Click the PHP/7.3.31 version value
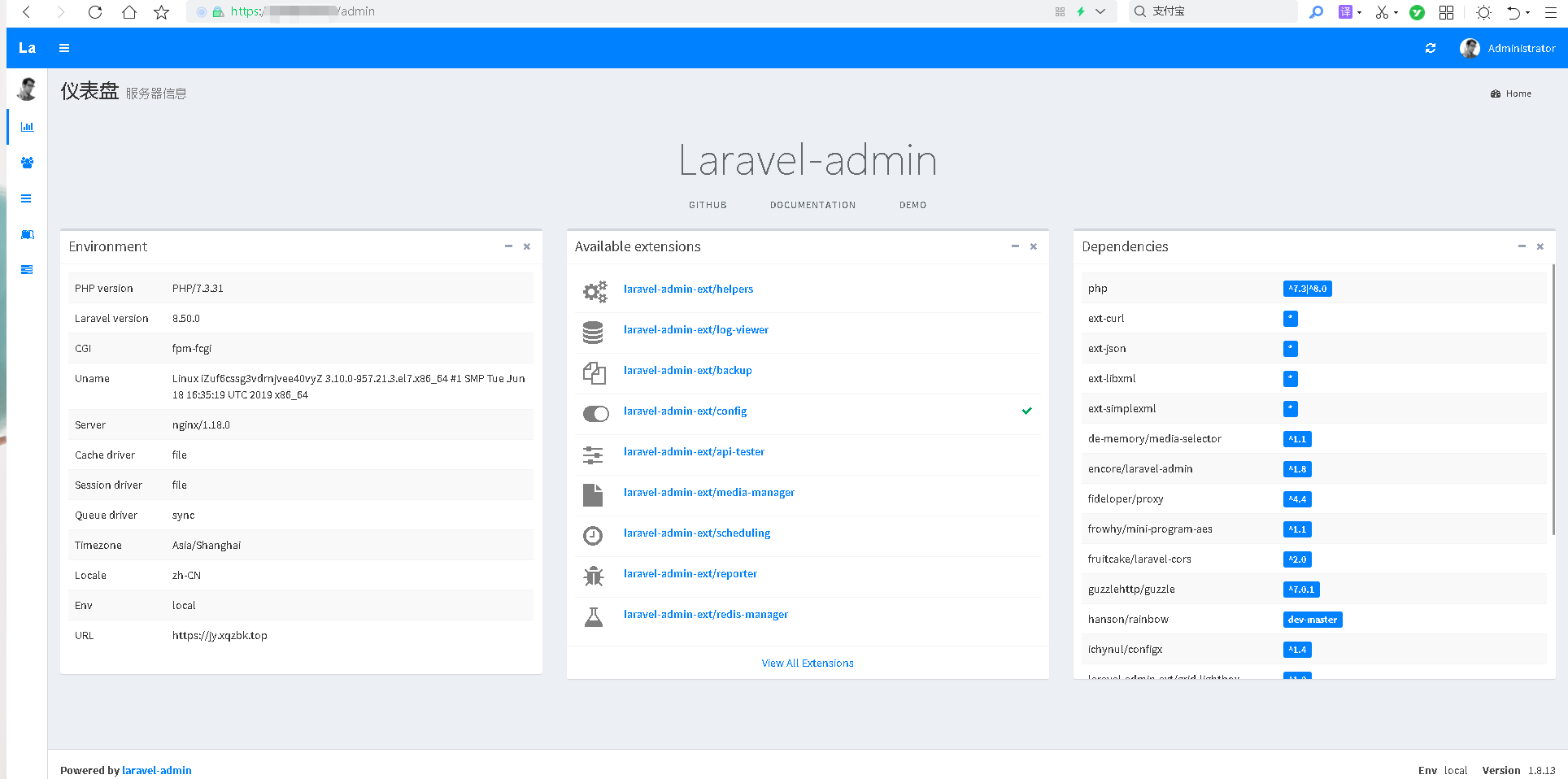This screenshot has width=1568, height=779. pyautogui.click(x=198, y=289)
